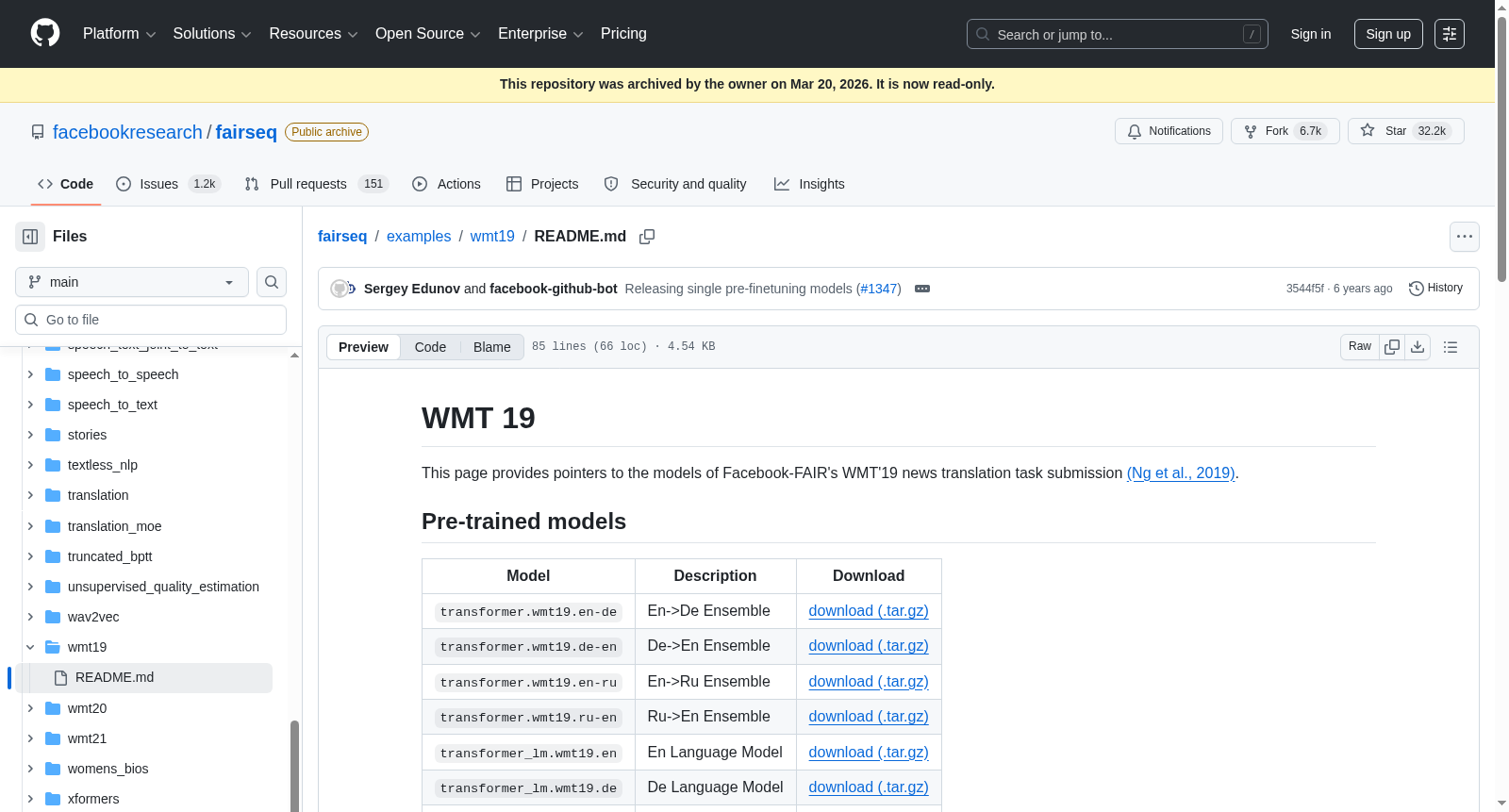The width and height of the screenshot is (1509, 812).
Task: Download the raw file
Action: click(x=1418, y=347)
